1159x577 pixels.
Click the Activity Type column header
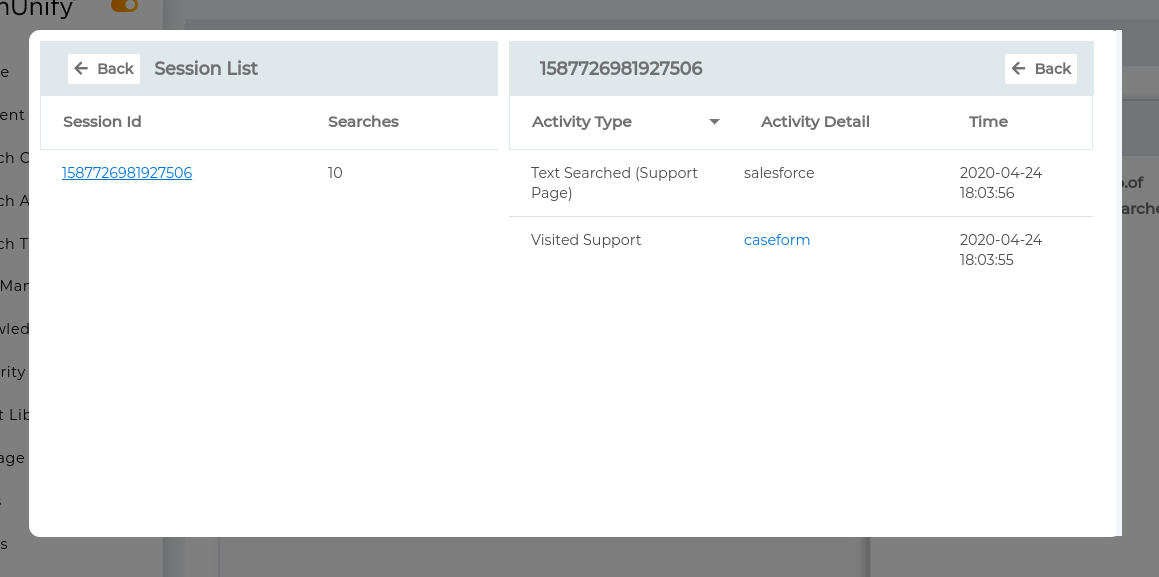pyautogui.click(x=582, y=122)
